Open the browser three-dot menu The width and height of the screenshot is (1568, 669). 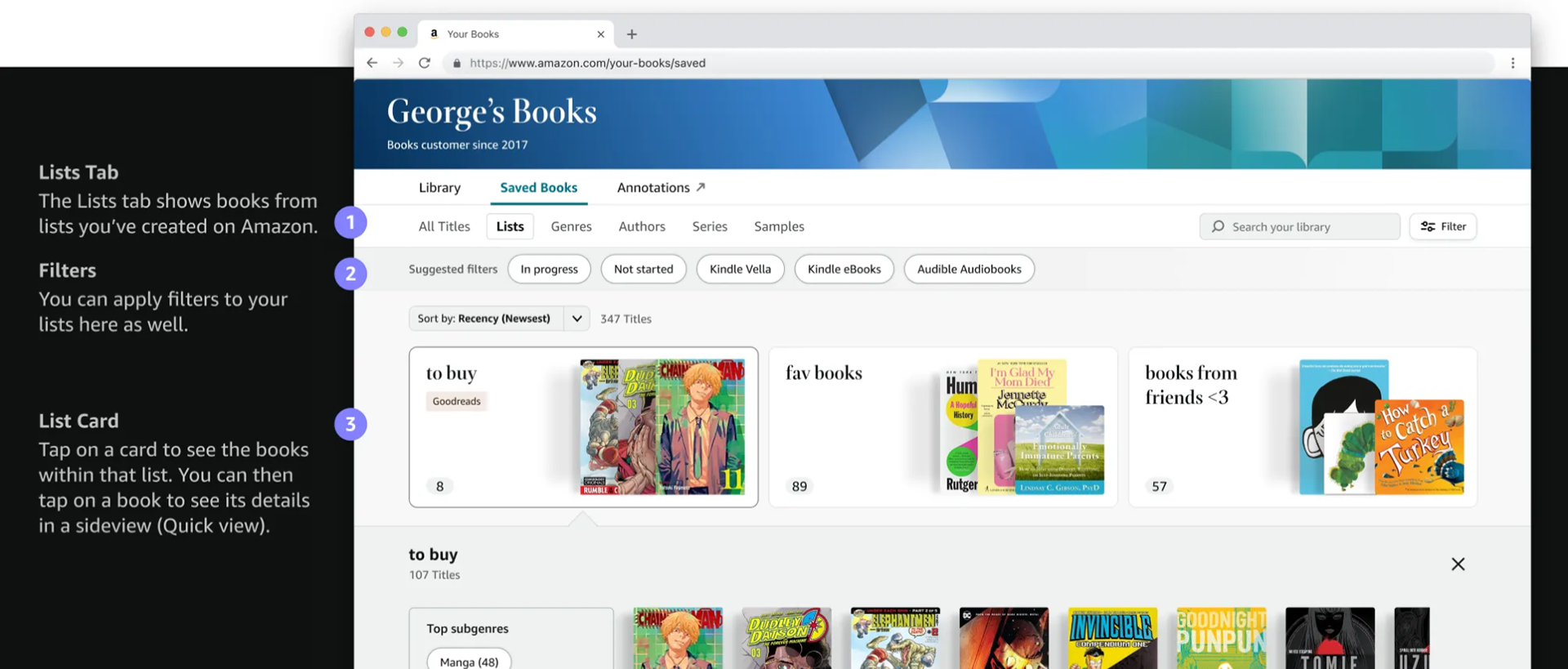pos(1512,63)
